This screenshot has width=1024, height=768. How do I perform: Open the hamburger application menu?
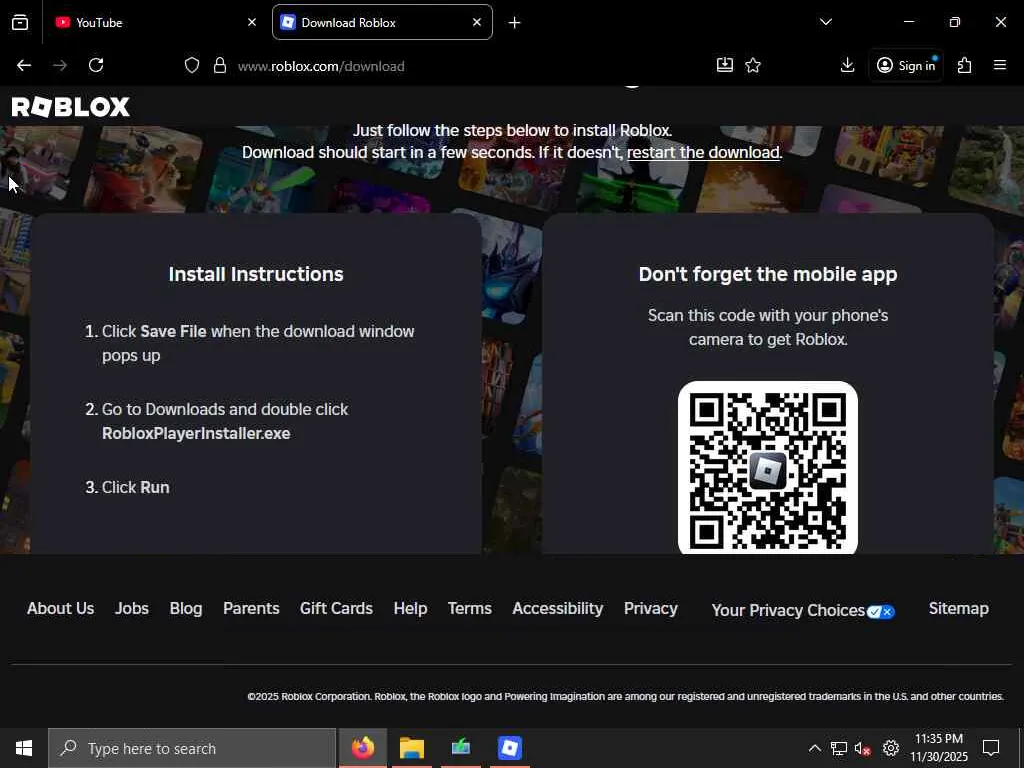[1000, 65]
